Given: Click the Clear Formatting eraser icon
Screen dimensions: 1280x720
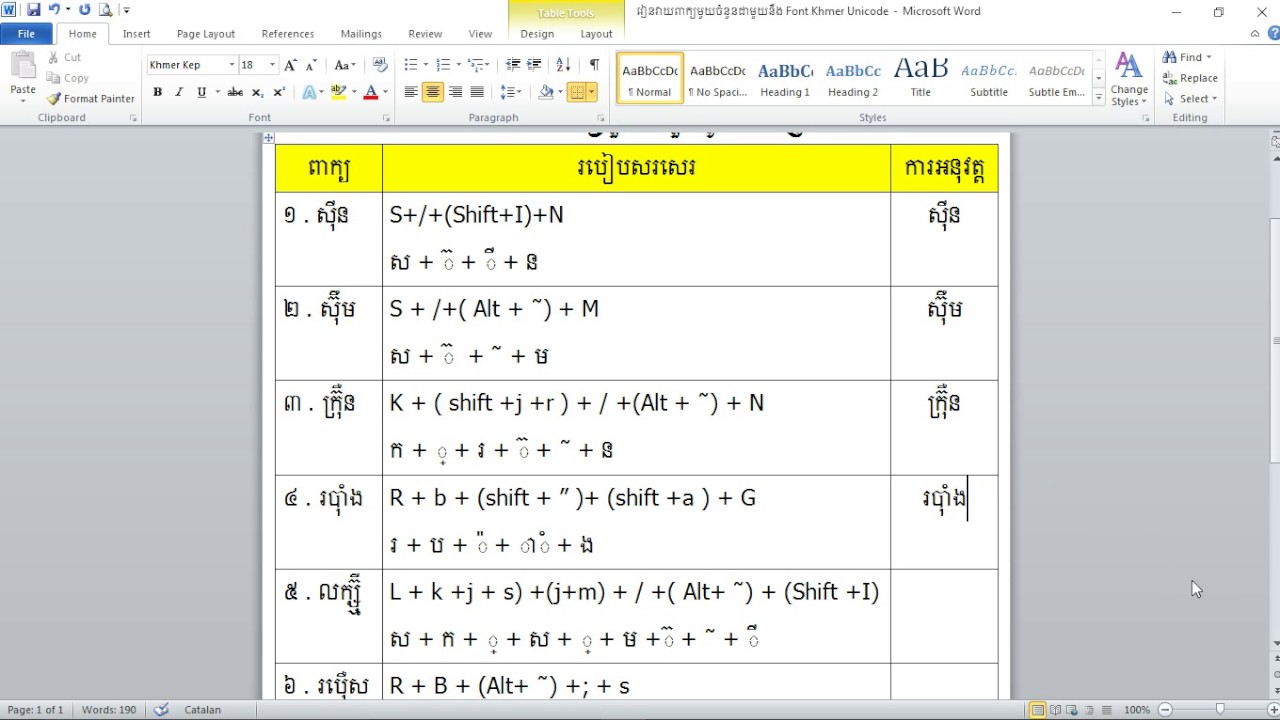Looking at the screenshot, I should pyautogui.click(x=380, y=65).
